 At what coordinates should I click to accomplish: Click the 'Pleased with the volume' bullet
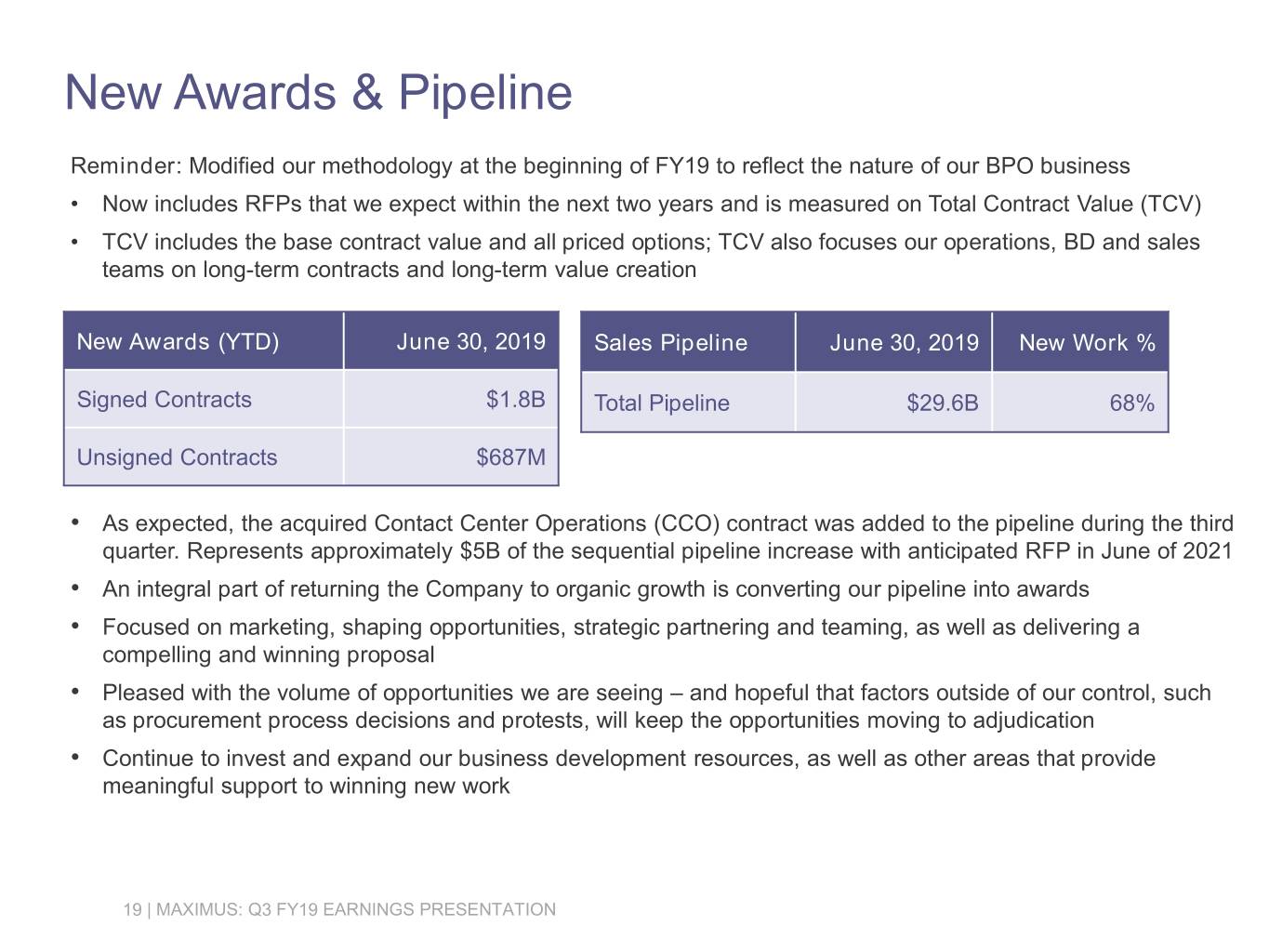tap(655, 707)
